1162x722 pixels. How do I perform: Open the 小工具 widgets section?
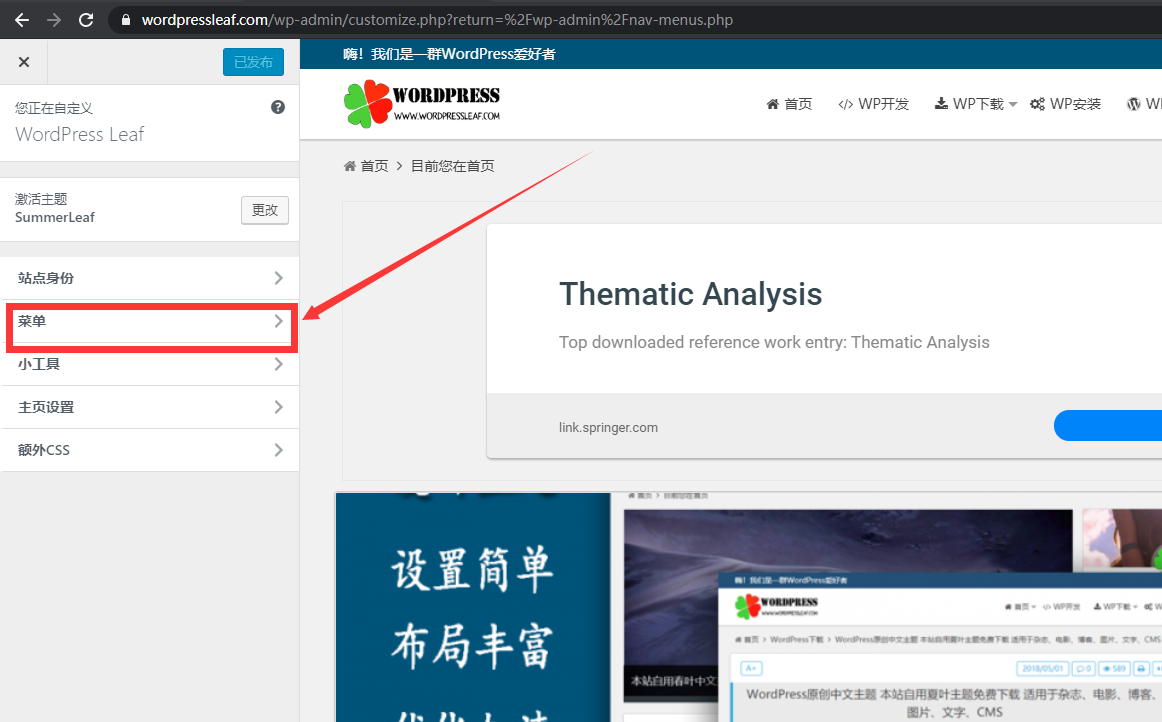click(150, 364)
